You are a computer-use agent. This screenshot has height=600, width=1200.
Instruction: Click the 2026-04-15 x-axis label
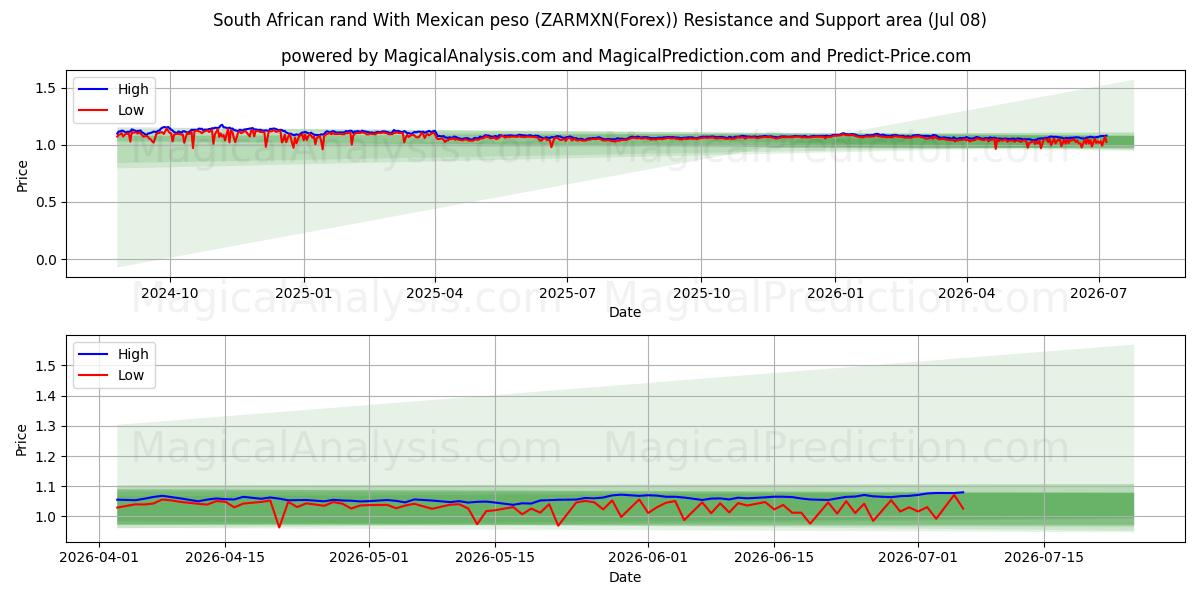pos(225,558)
